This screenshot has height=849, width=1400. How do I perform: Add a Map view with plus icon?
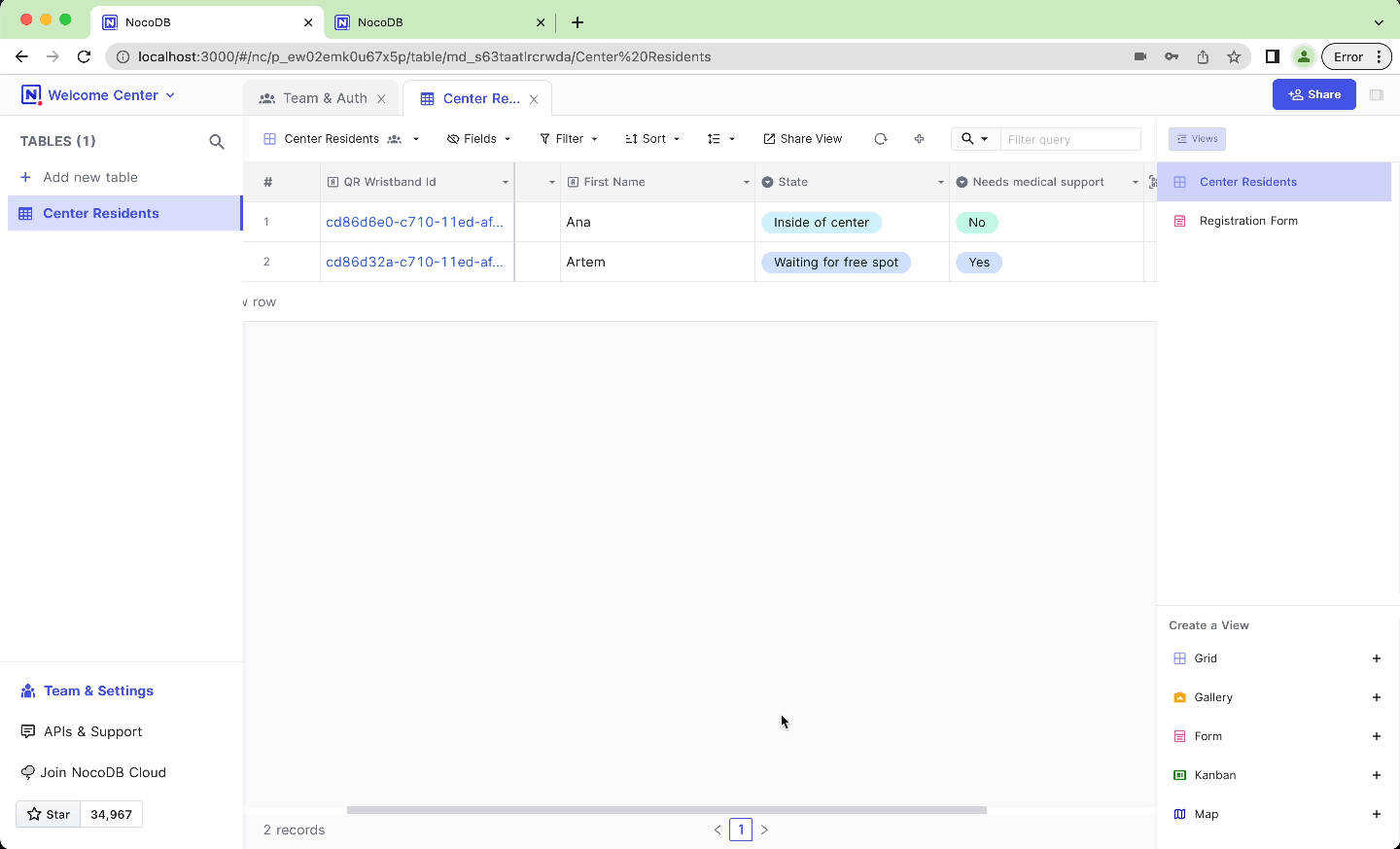point(1377,814)
